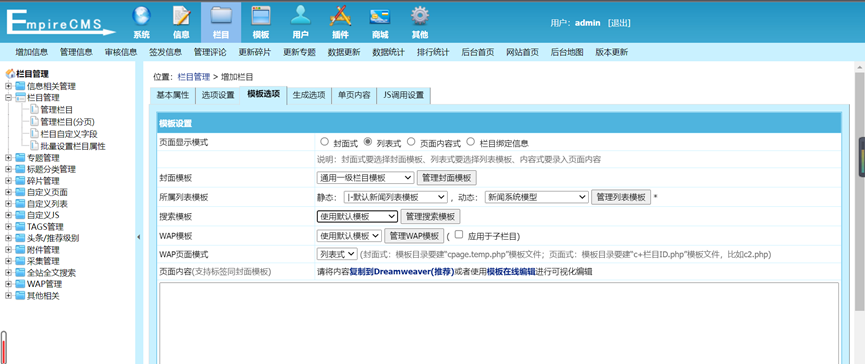The image size is (865, 364).
Task: Open 增加信息 in the submenu
Action: 31,52
